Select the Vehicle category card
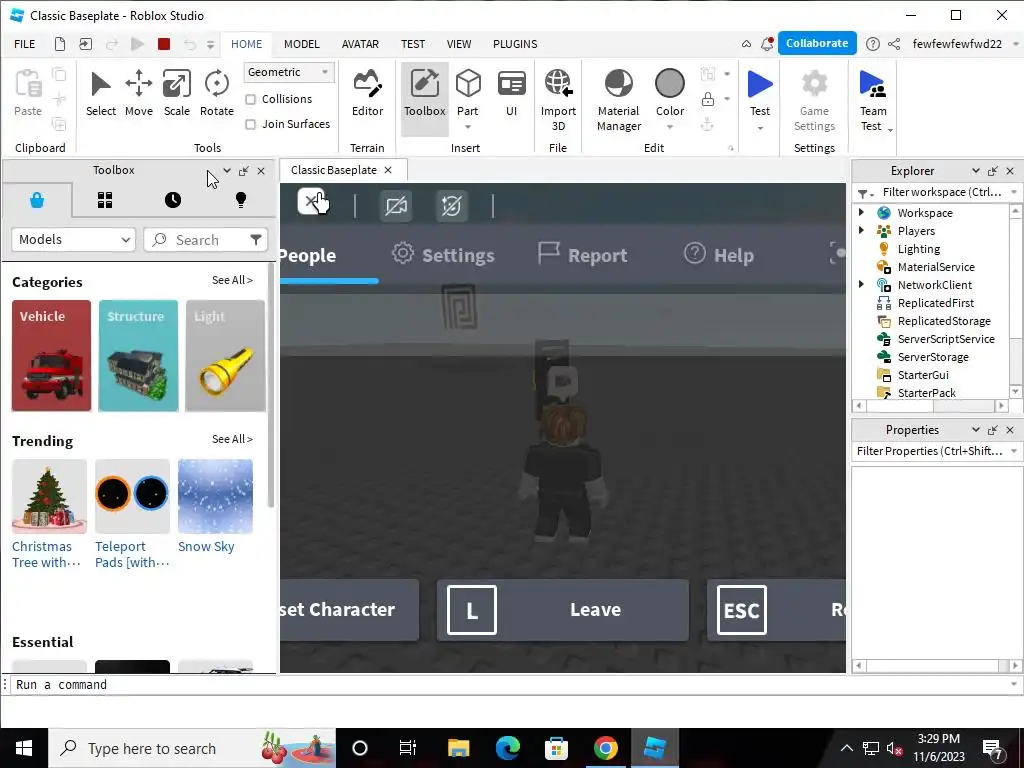 click(x=52, y=356)
